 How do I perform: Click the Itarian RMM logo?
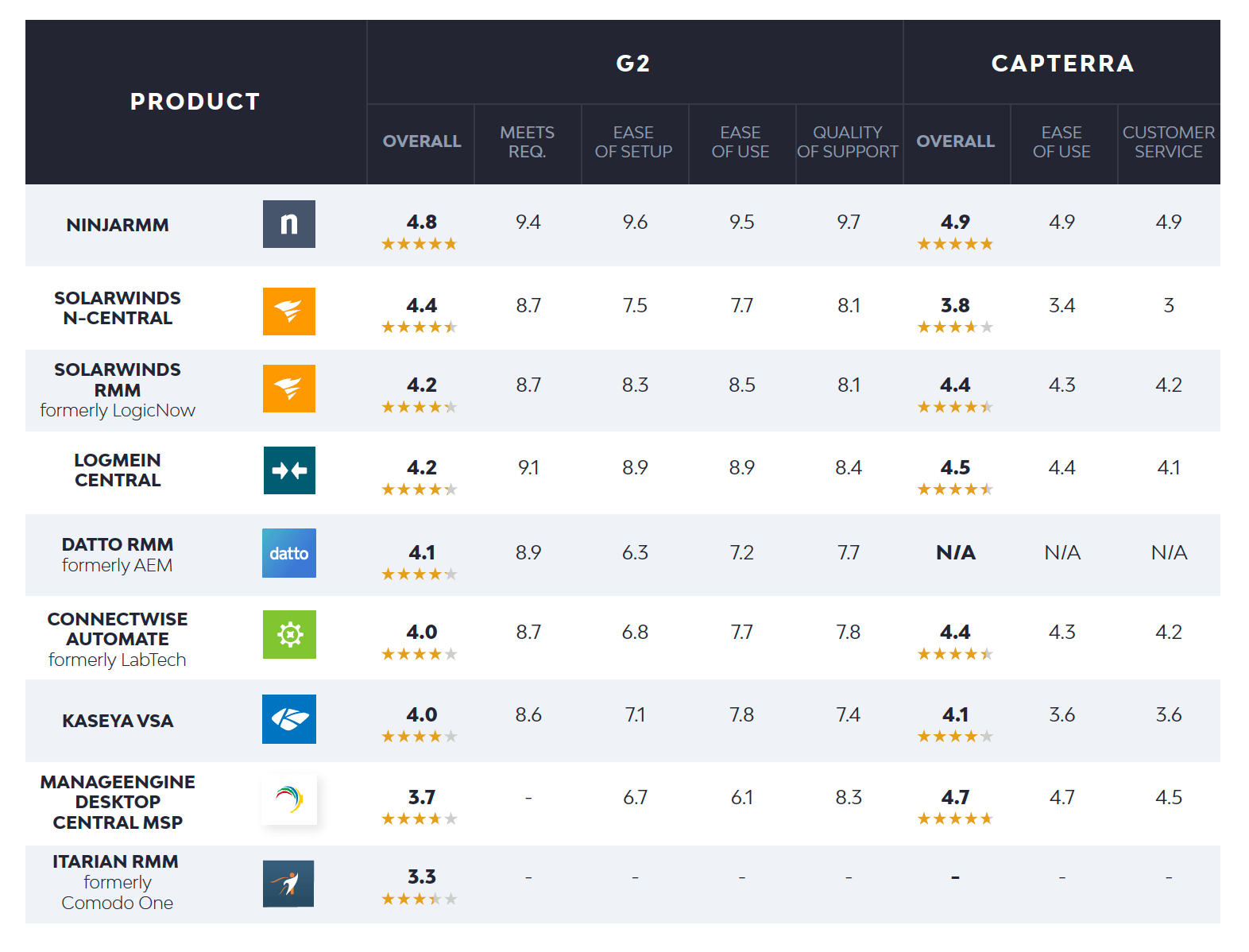(x=288, y=884)
